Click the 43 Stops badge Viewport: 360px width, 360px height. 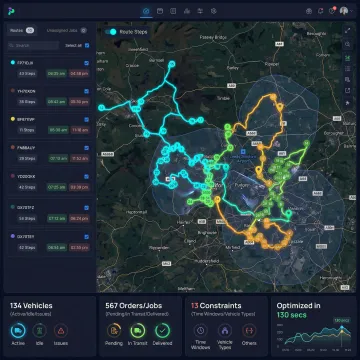[x=27, y=73]
